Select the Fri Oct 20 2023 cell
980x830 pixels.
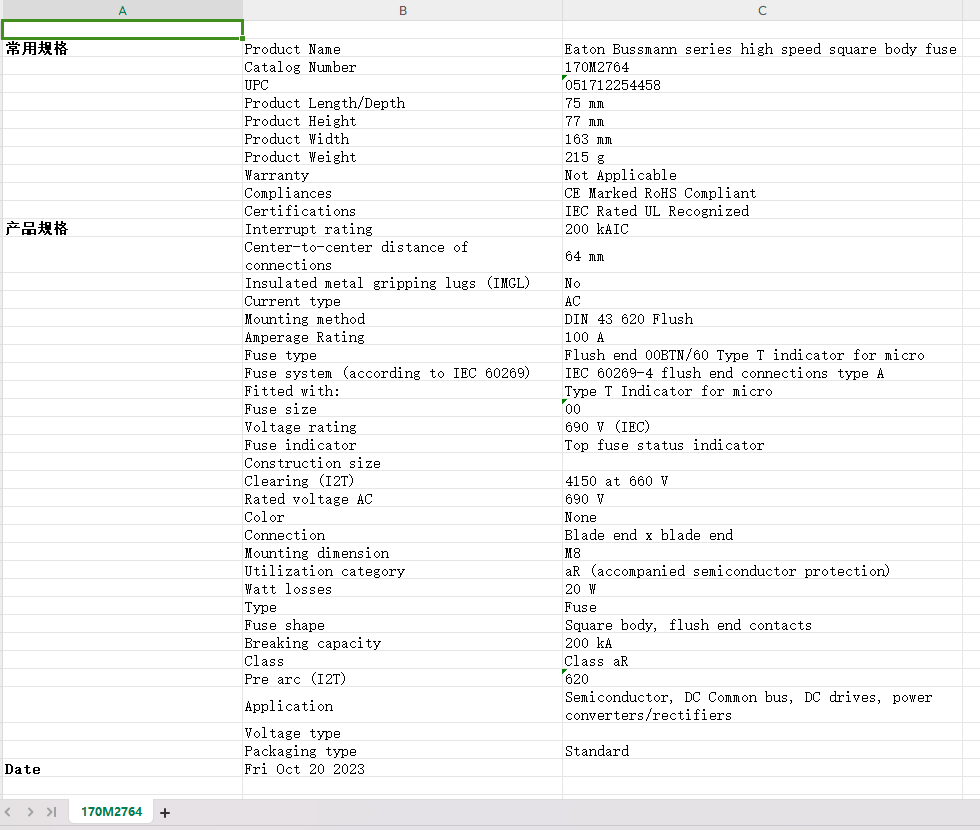pyautogui.click(x=402, y=769)
